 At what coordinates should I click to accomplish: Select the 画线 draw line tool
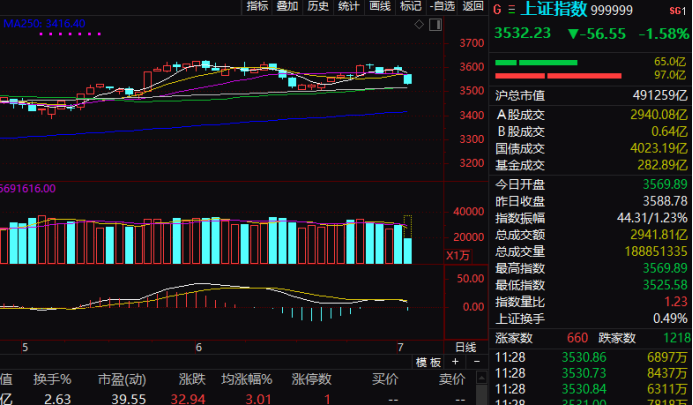pyautogui.click(x=380, y=6)
